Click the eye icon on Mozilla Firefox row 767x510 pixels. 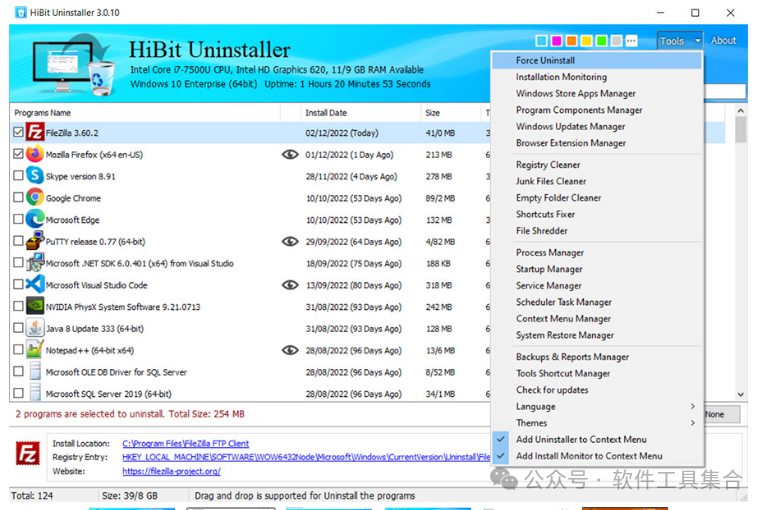(290, 155)
